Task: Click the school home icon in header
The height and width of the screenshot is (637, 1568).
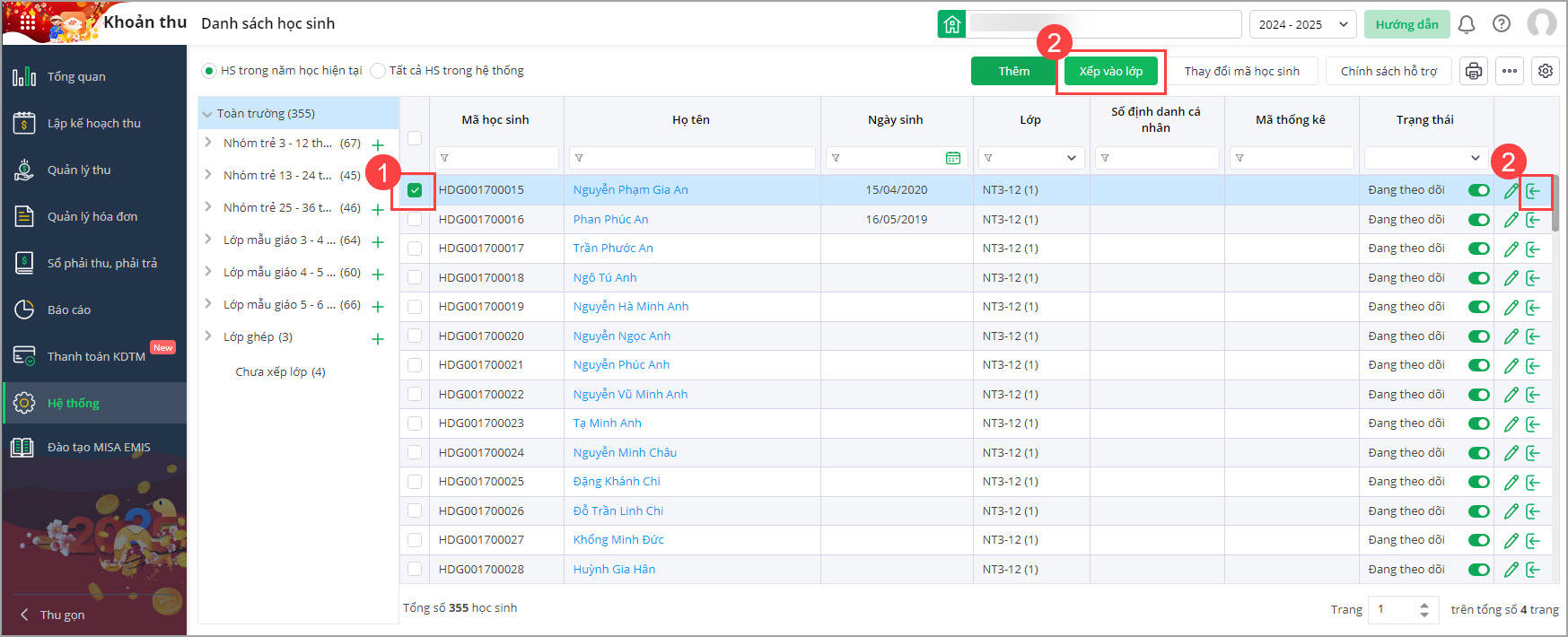Action: click(x=951, y=24)
